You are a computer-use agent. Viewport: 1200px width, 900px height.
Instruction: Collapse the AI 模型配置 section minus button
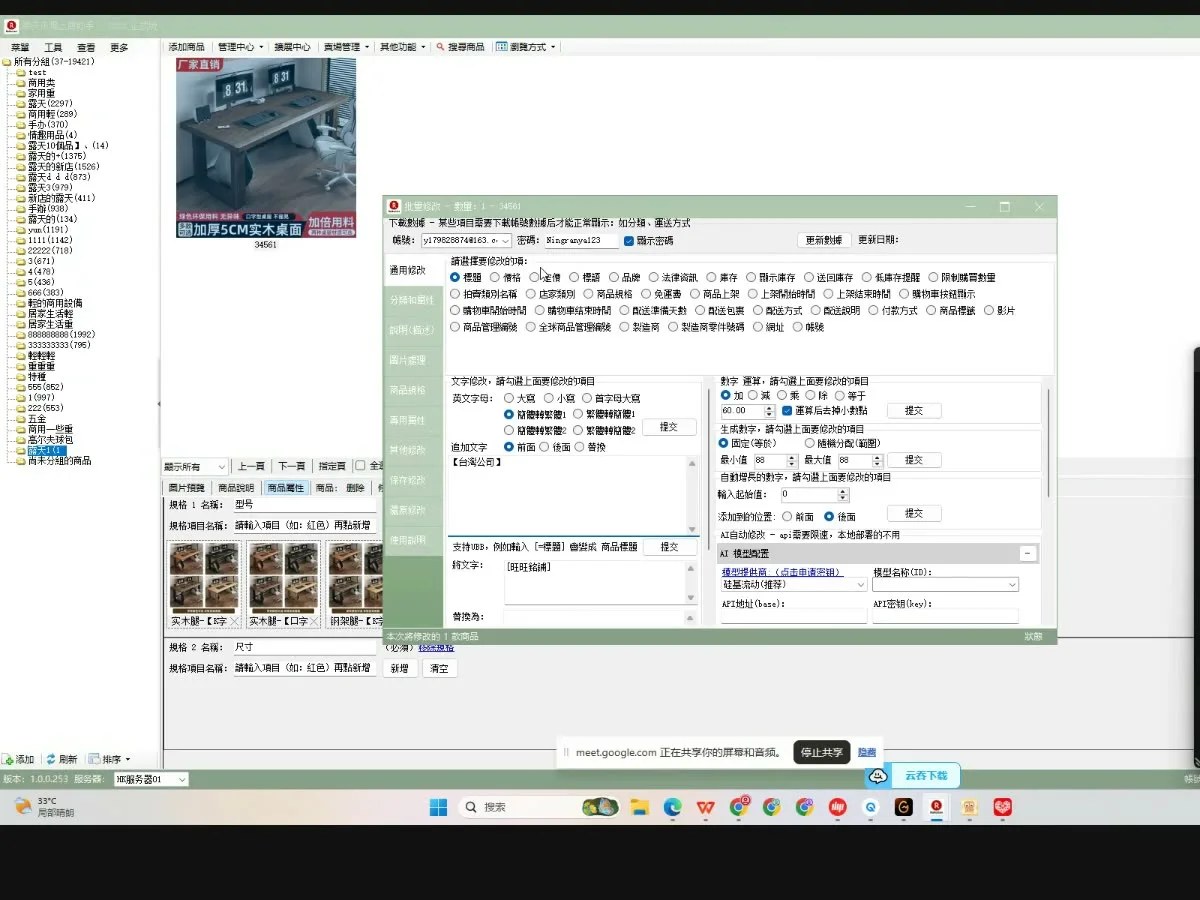(1027, 553)
